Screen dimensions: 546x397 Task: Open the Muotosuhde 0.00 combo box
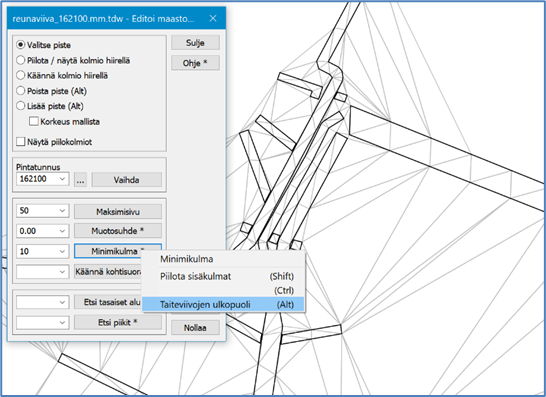(x=42, y=231)
